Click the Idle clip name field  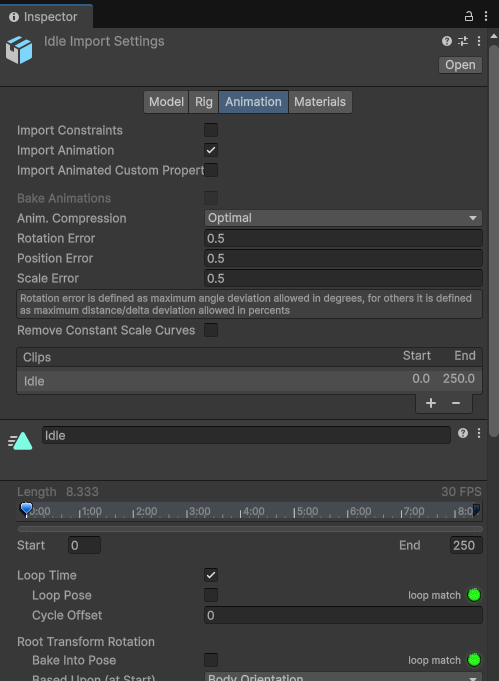(x=246, y=435)
